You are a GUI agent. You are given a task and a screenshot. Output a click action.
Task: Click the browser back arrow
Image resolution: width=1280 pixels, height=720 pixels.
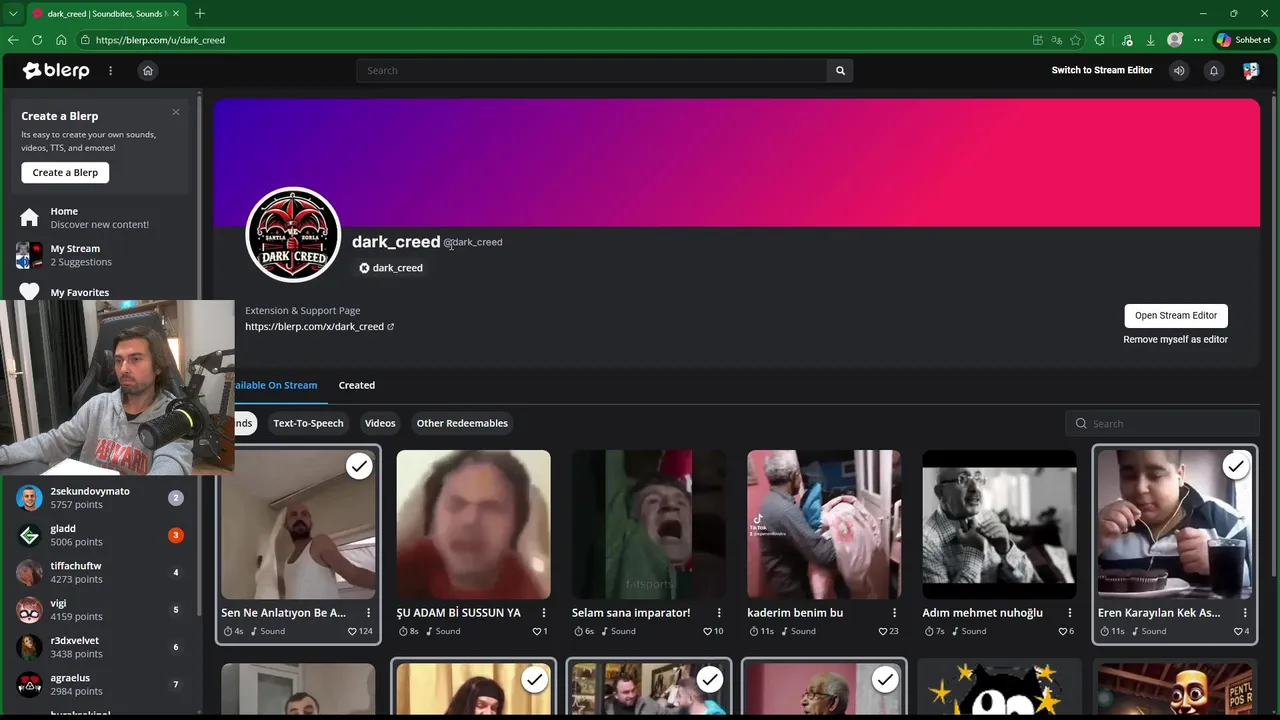[13, 40]
